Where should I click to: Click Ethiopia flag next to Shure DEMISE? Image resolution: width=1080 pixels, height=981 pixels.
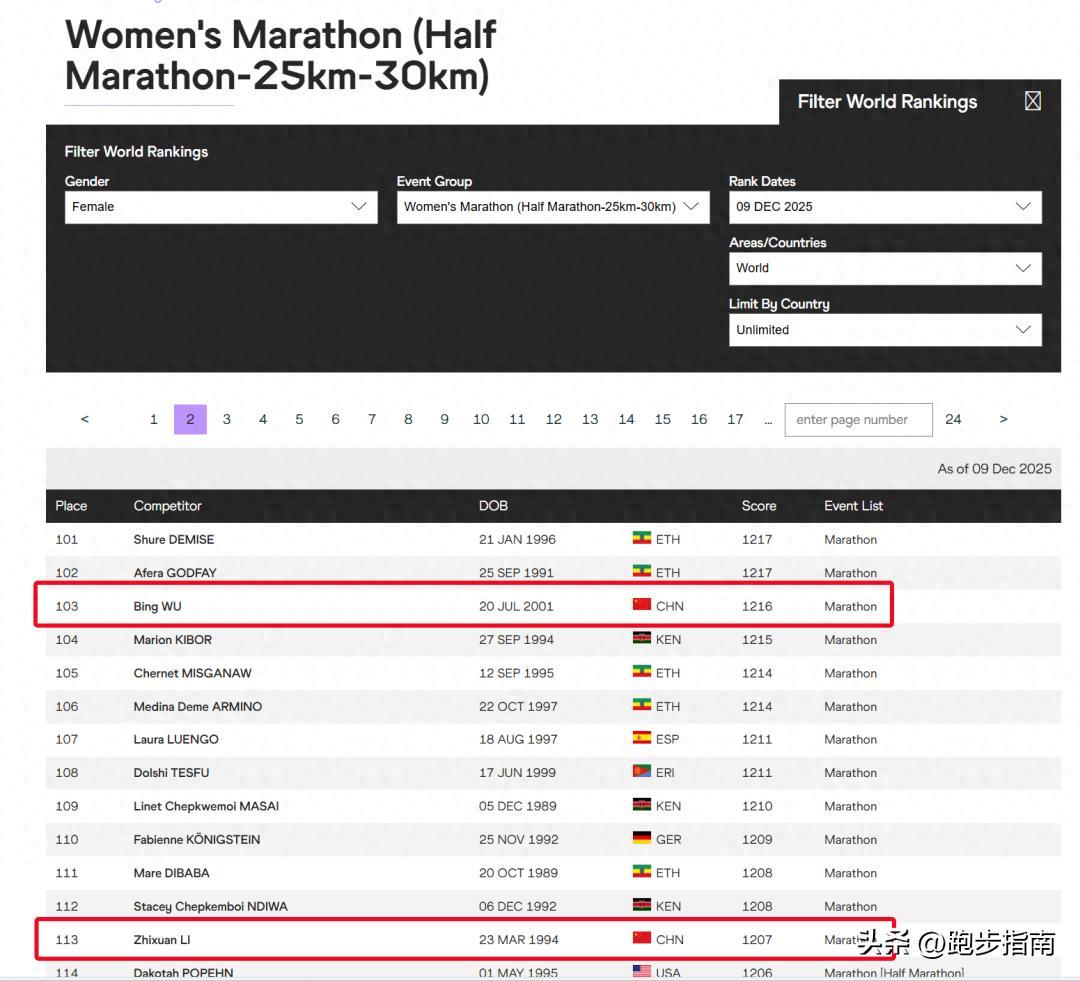click(x=642, y=538)
